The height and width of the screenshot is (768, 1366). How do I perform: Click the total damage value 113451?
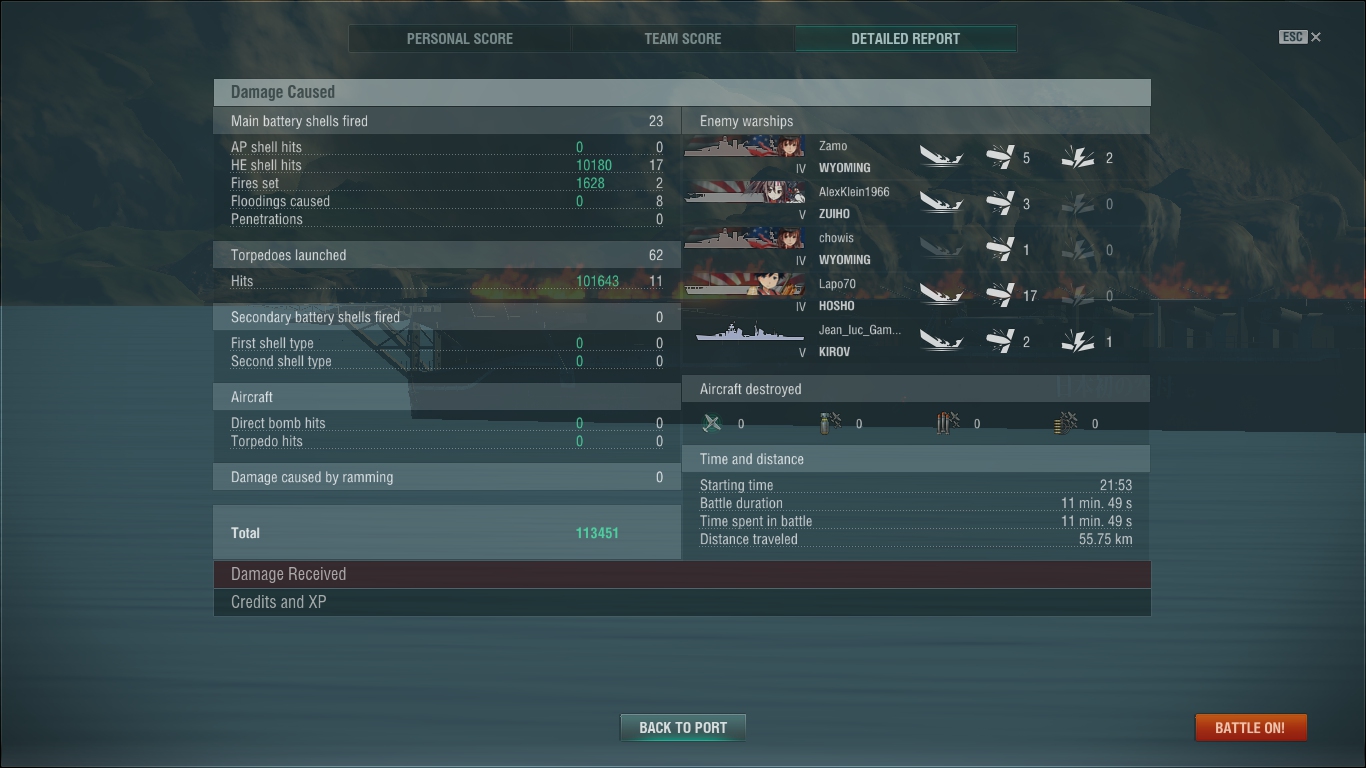597,533
